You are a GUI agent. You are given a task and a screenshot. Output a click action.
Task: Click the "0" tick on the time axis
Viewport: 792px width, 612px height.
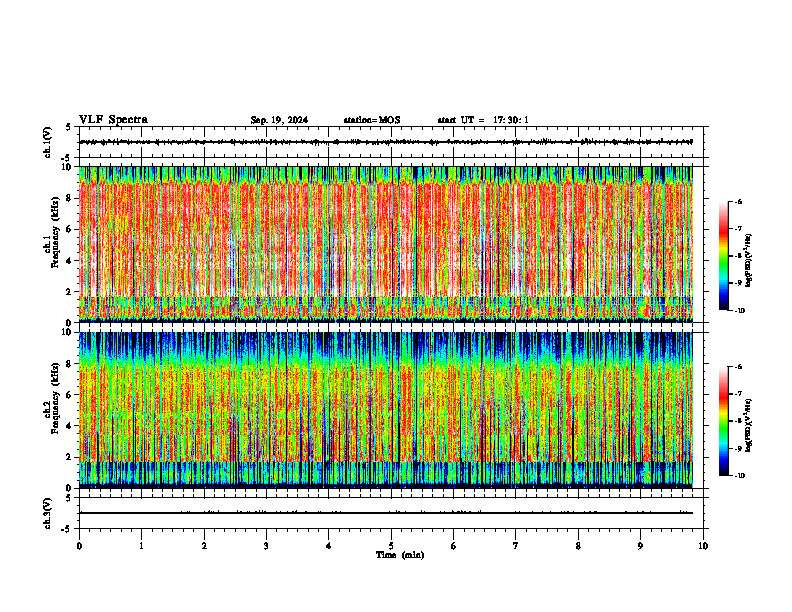[x=79, y=546]
